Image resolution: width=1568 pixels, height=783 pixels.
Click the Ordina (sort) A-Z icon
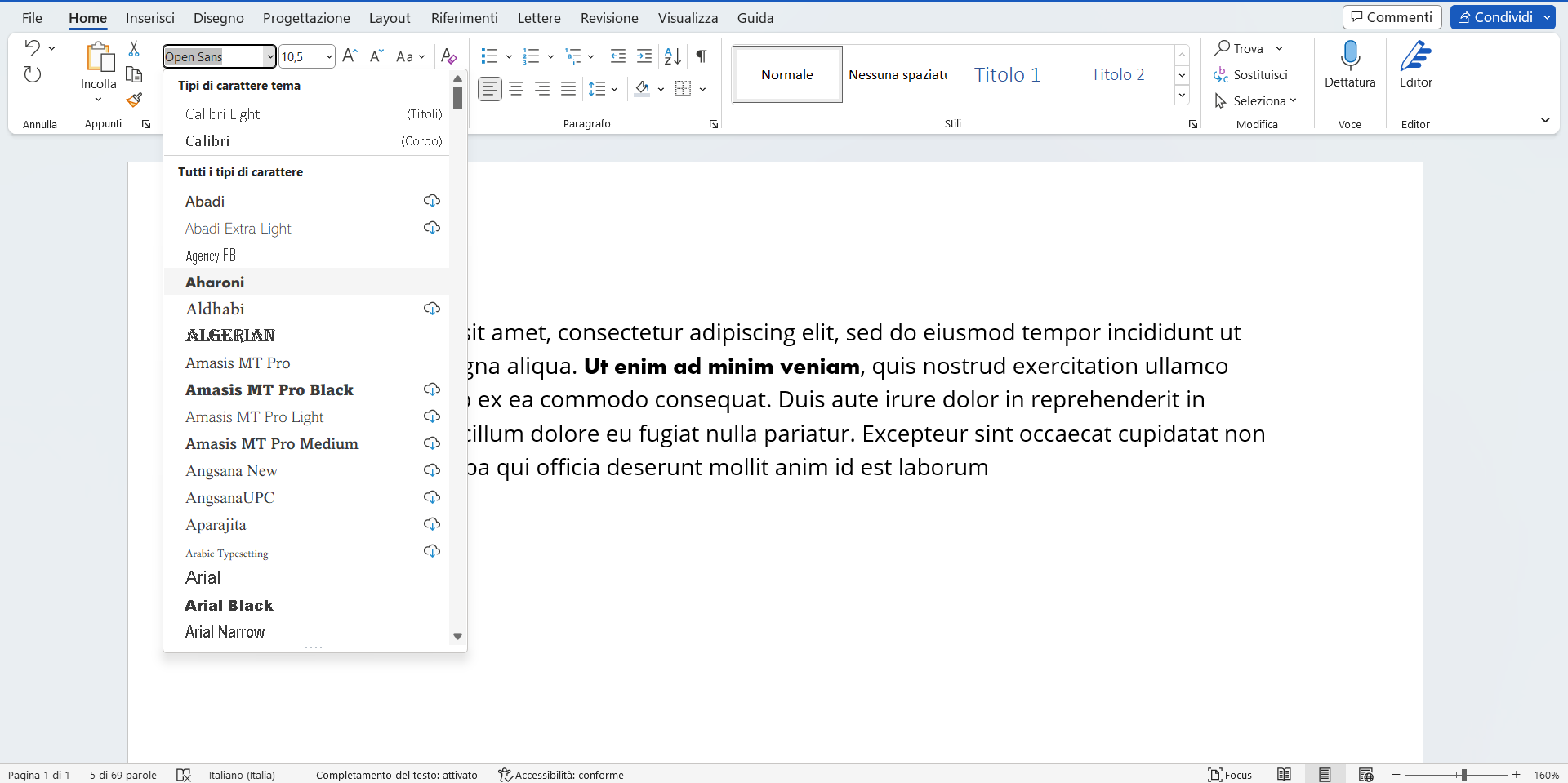(672, 56)
